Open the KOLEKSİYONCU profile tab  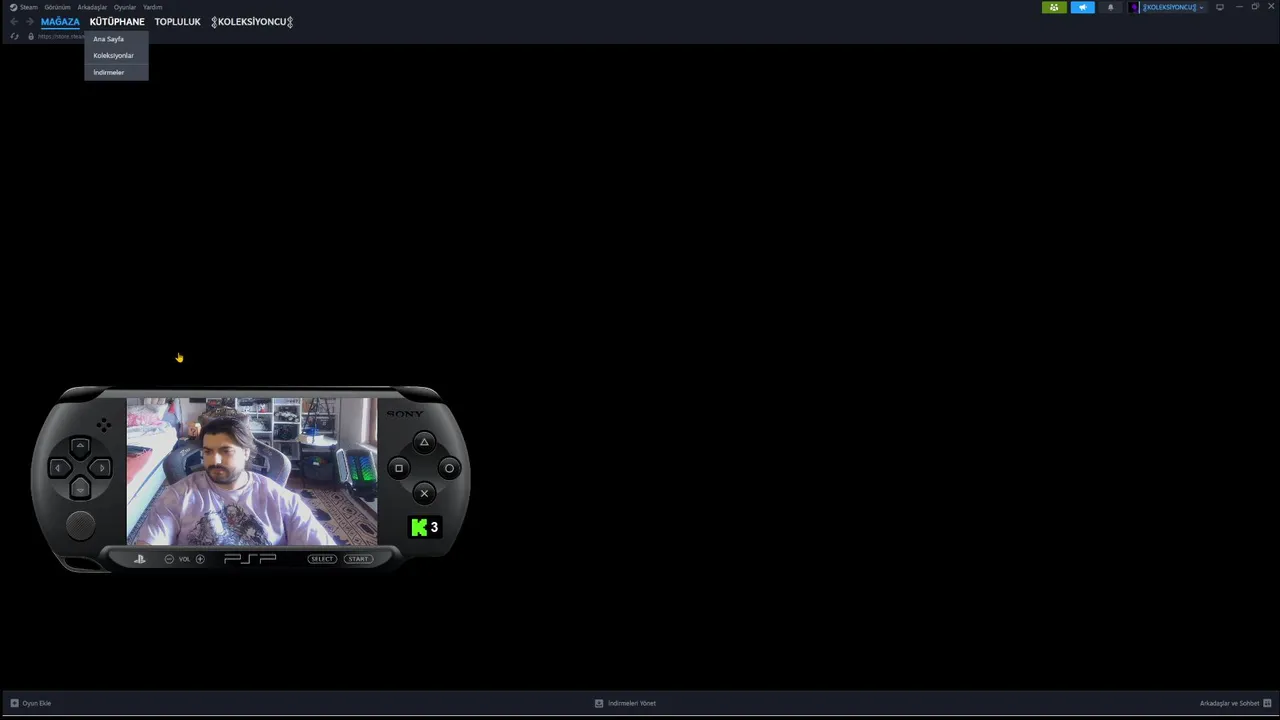coord(252,22)
